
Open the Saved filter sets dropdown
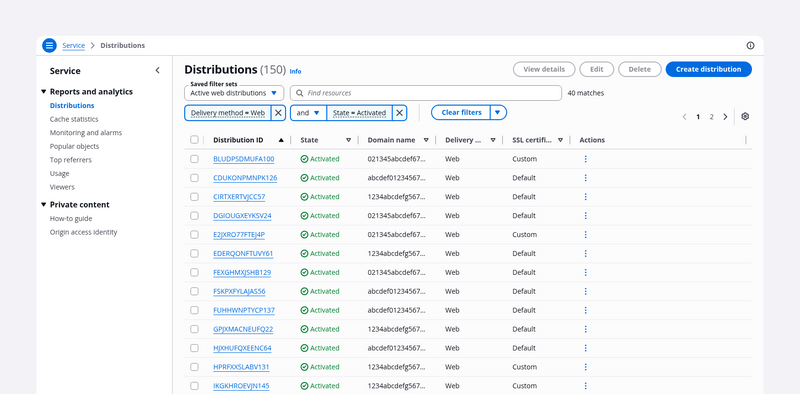[234, 93]
